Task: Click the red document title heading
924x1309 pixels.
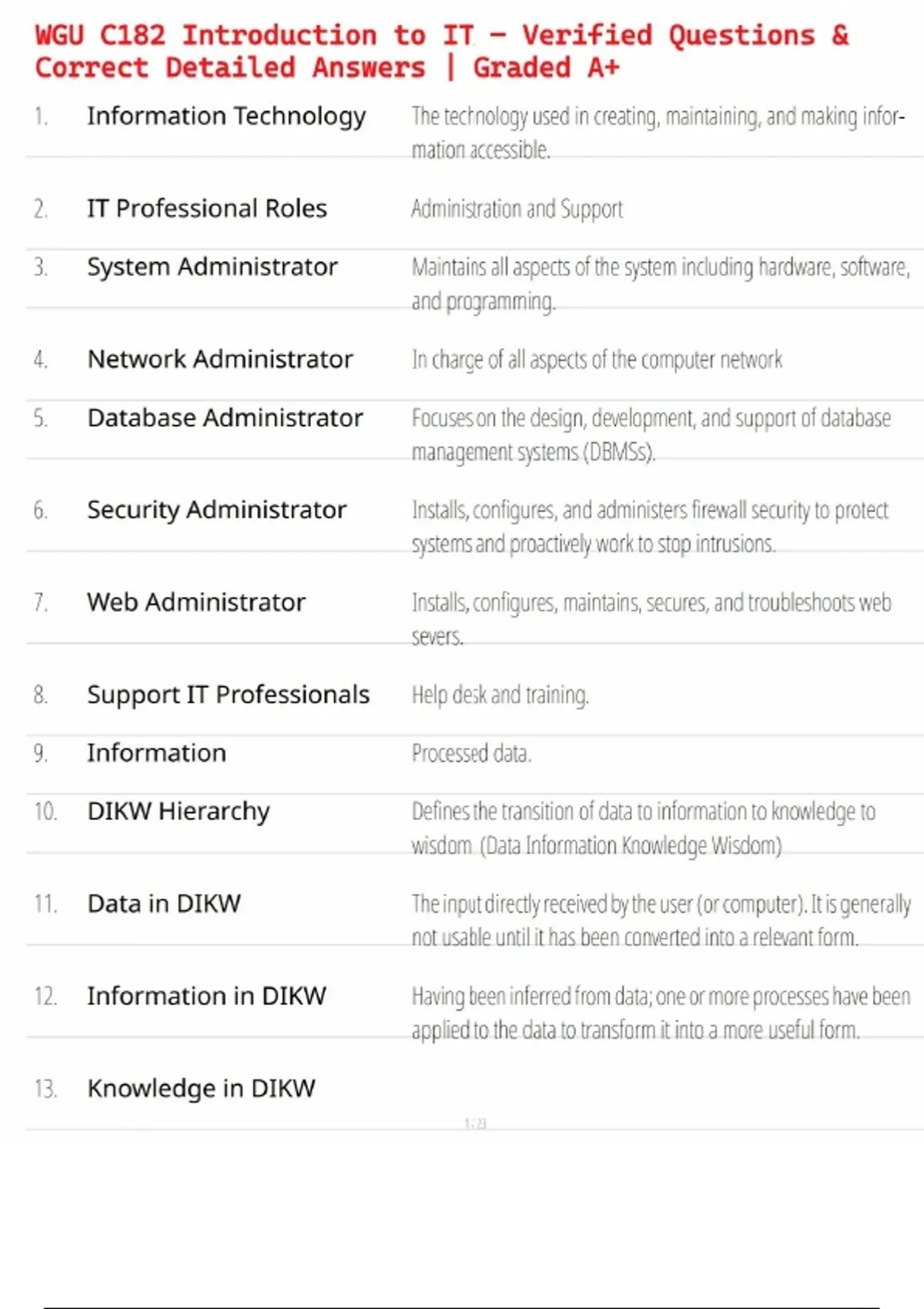Action: (441, 52)
